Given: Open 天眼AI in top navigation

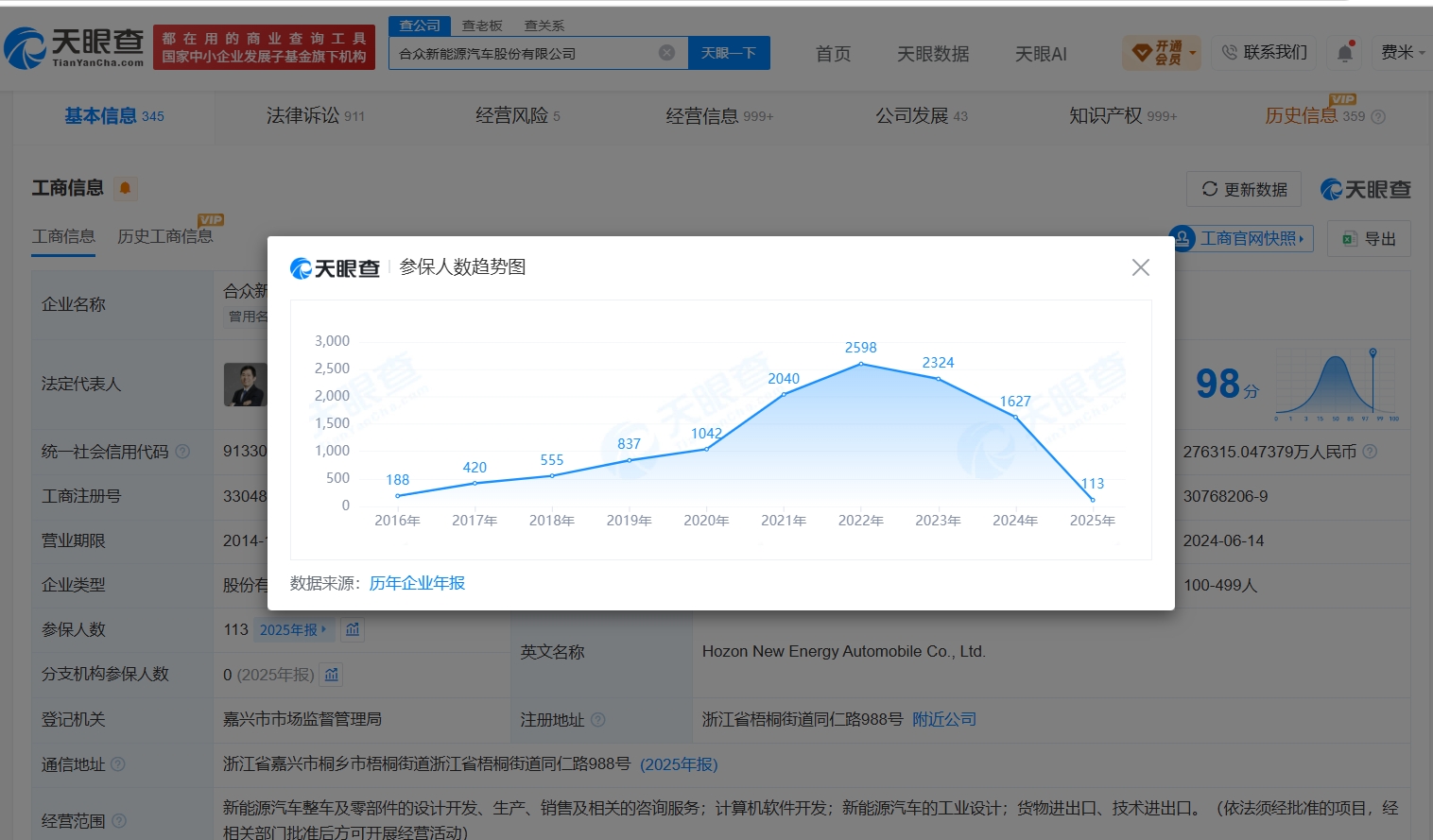Looking at the screenshot, I should pyautogui.click(x=1041, y=54).
